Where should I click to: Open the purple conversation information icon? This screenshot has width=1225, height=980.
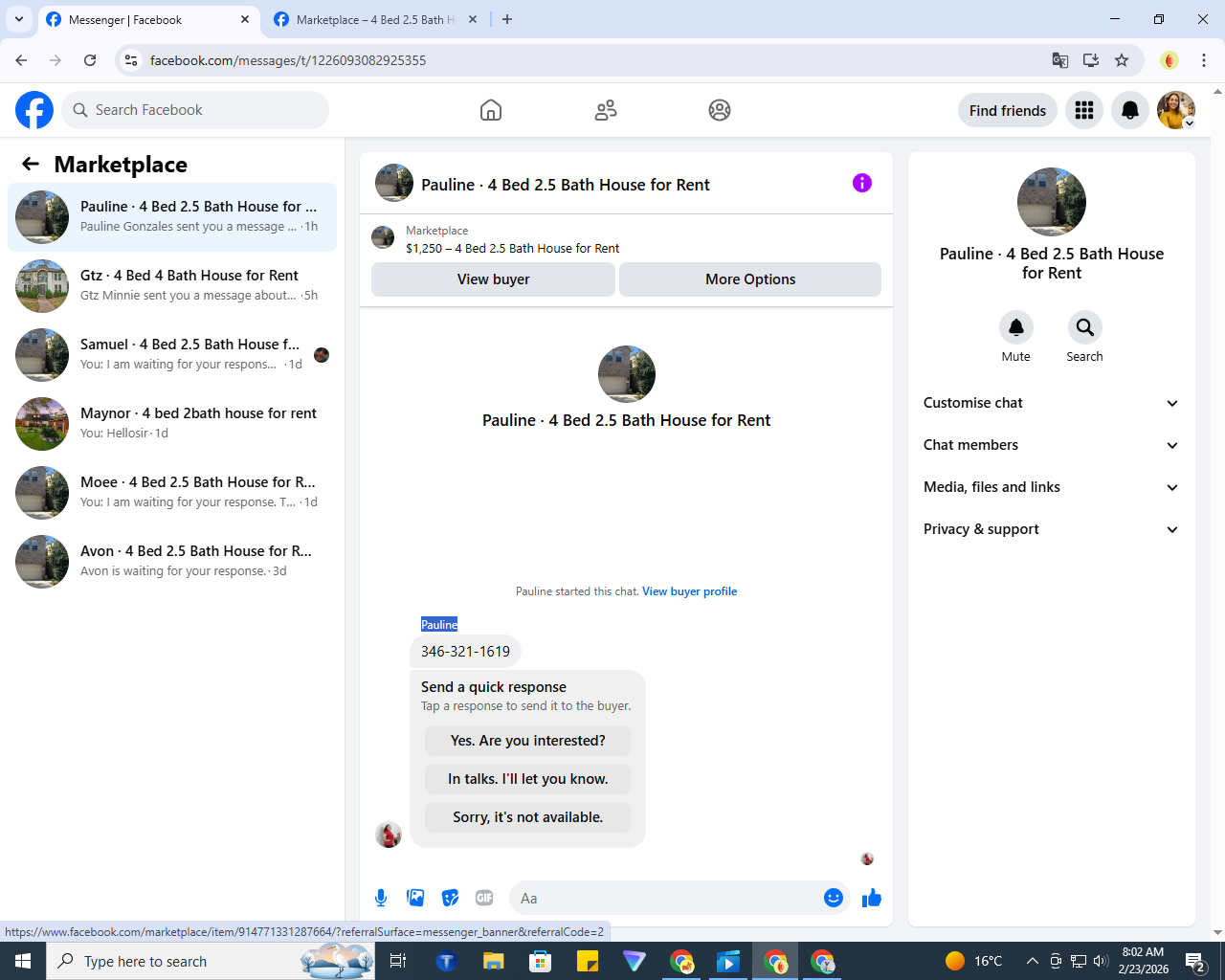click(862, 183)
